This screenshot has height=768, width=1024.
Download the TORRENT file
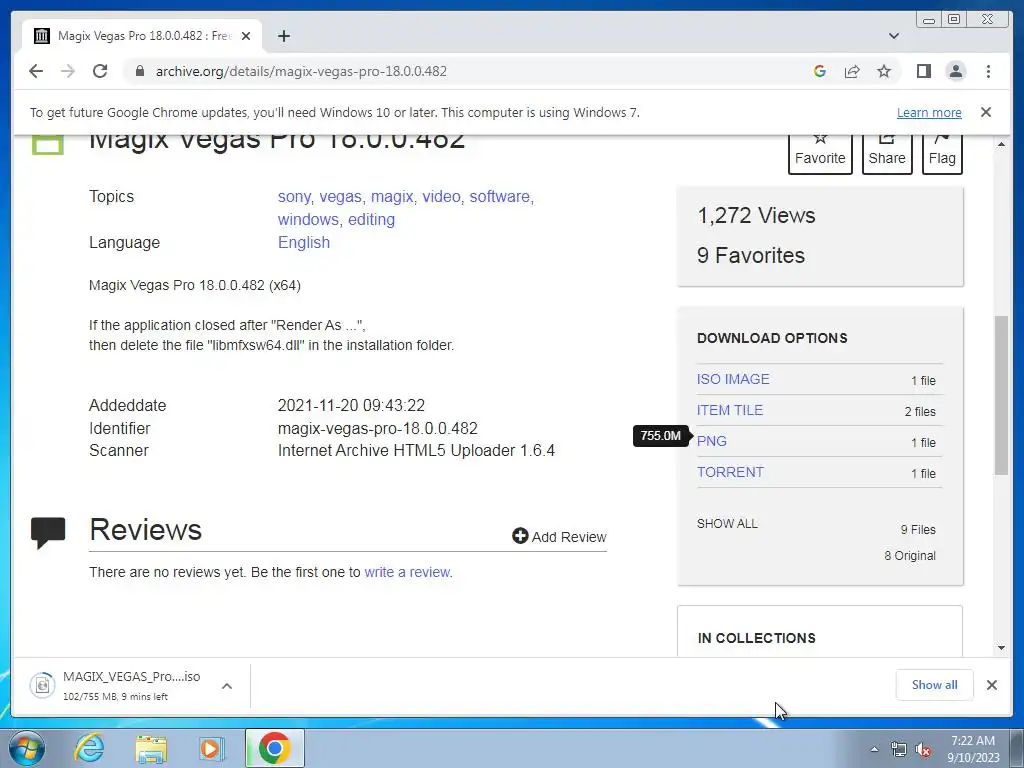tap(730, 472)
